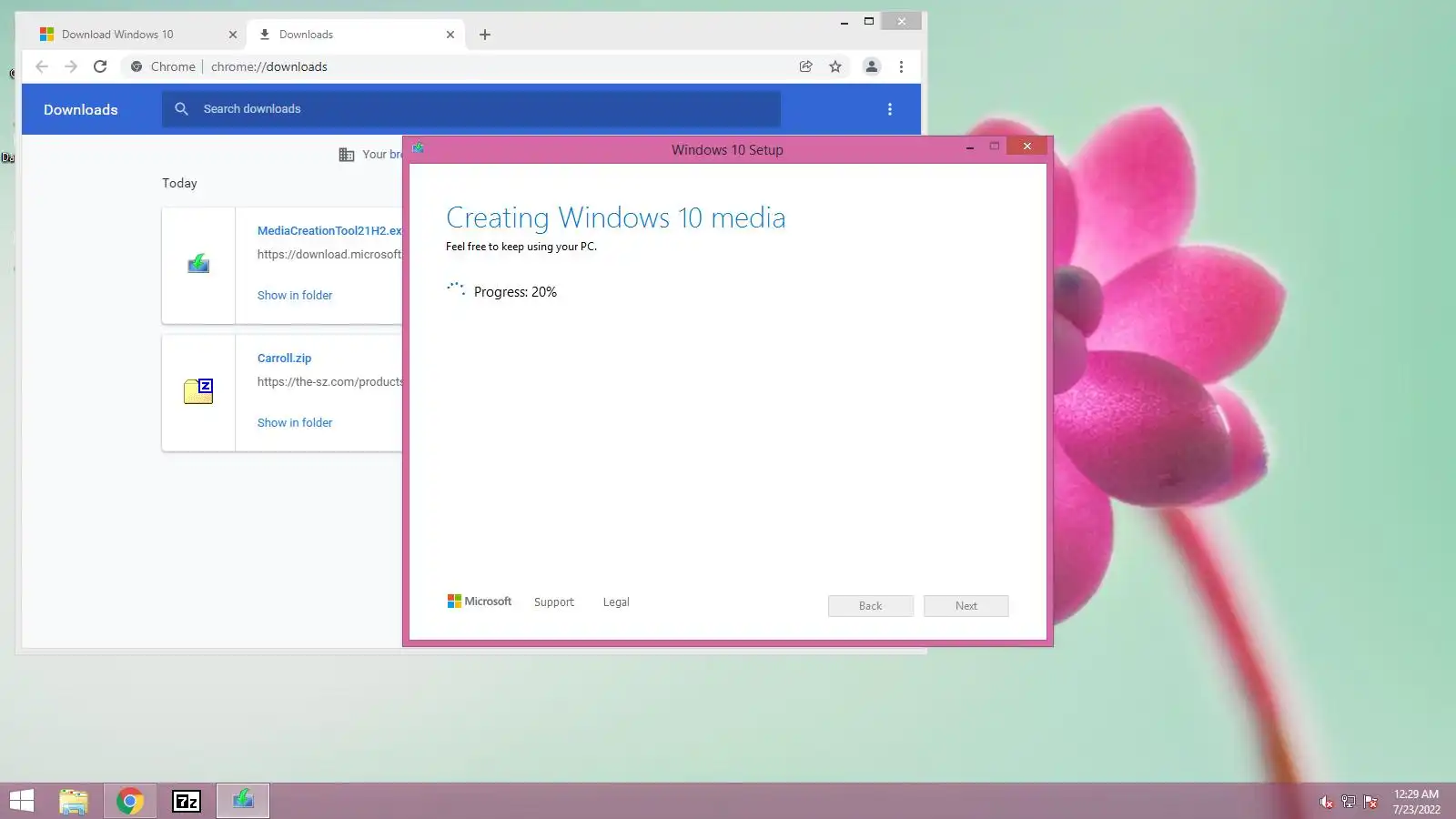This screenshot has height=819, width=1456.
Task: Go forward in Chrome browser
Action: (71, 66)
